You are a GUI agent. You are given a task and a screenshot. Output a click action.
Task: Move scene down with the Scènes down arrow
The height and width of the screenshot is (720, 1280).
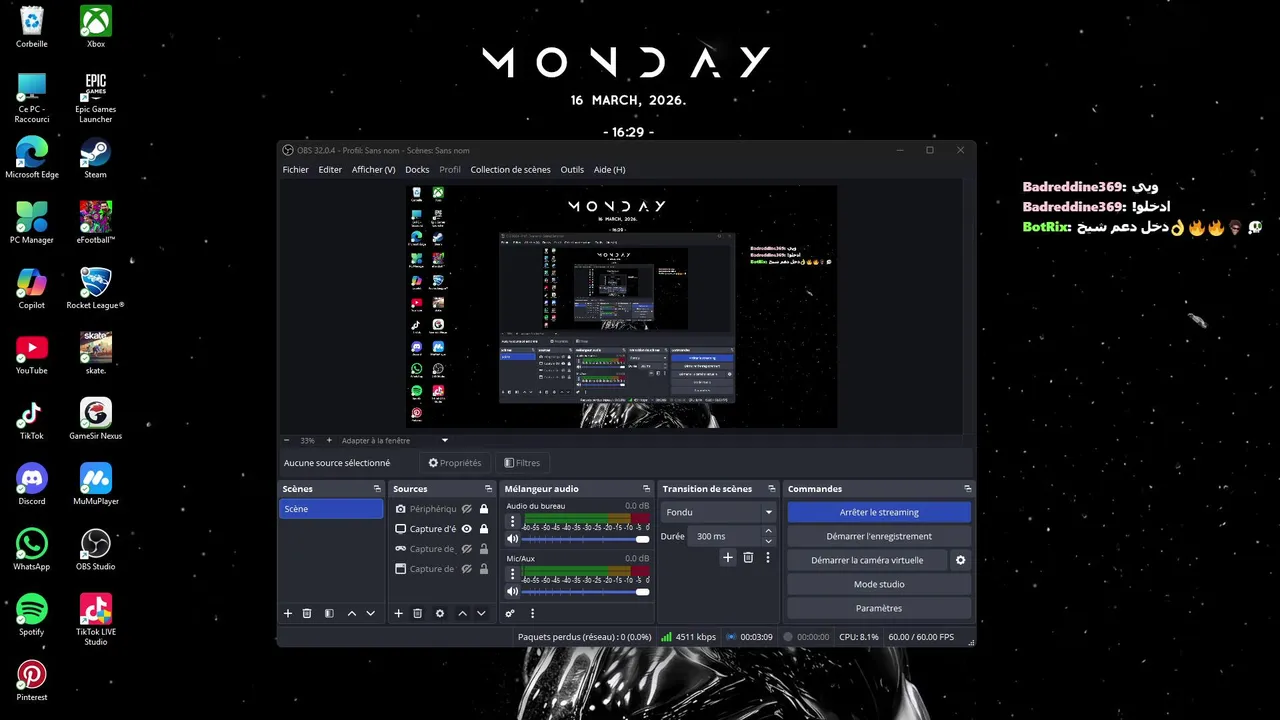pos(371,613)
